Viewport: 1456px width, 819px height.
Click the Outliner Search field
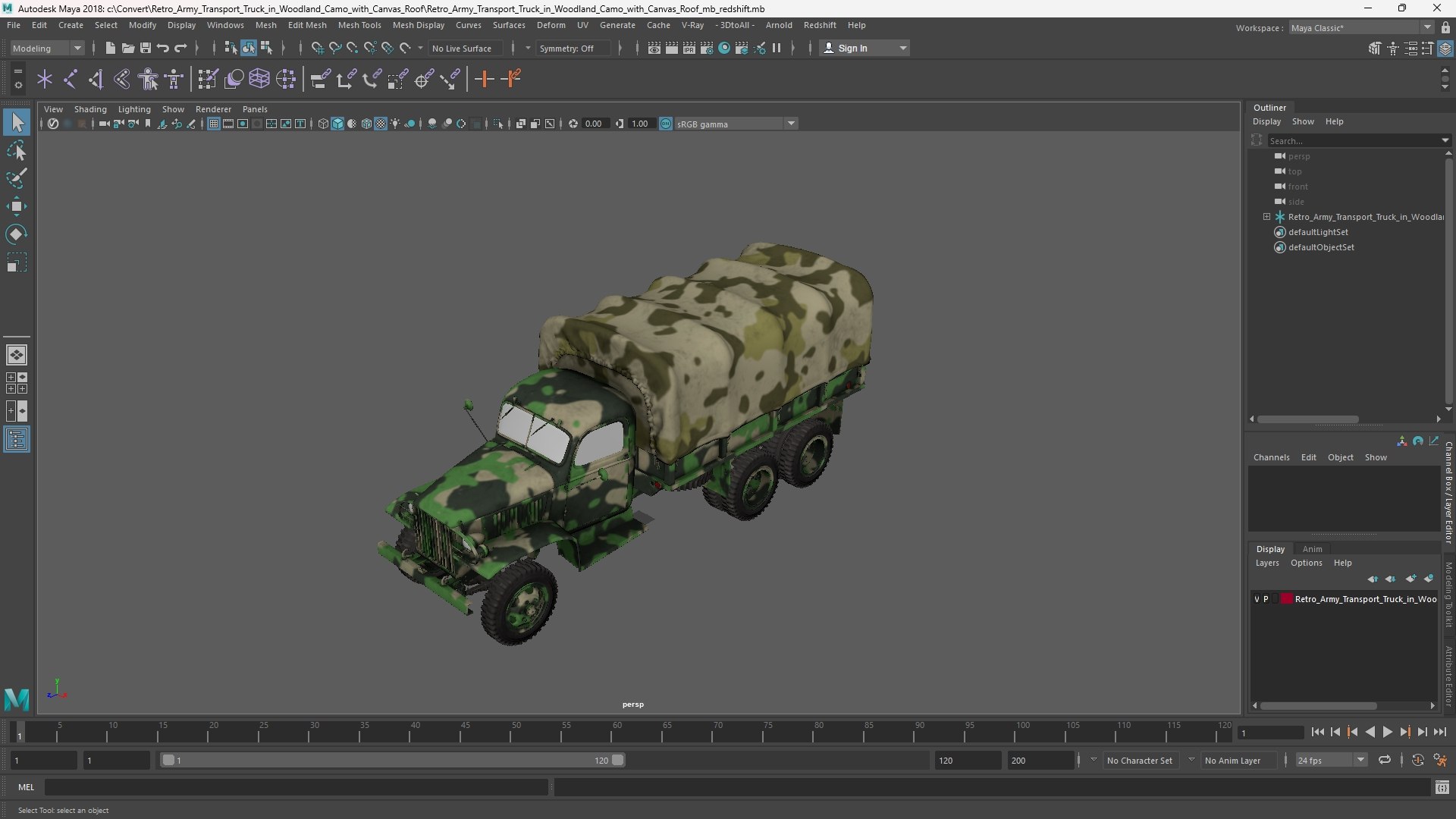point(1353,140)
